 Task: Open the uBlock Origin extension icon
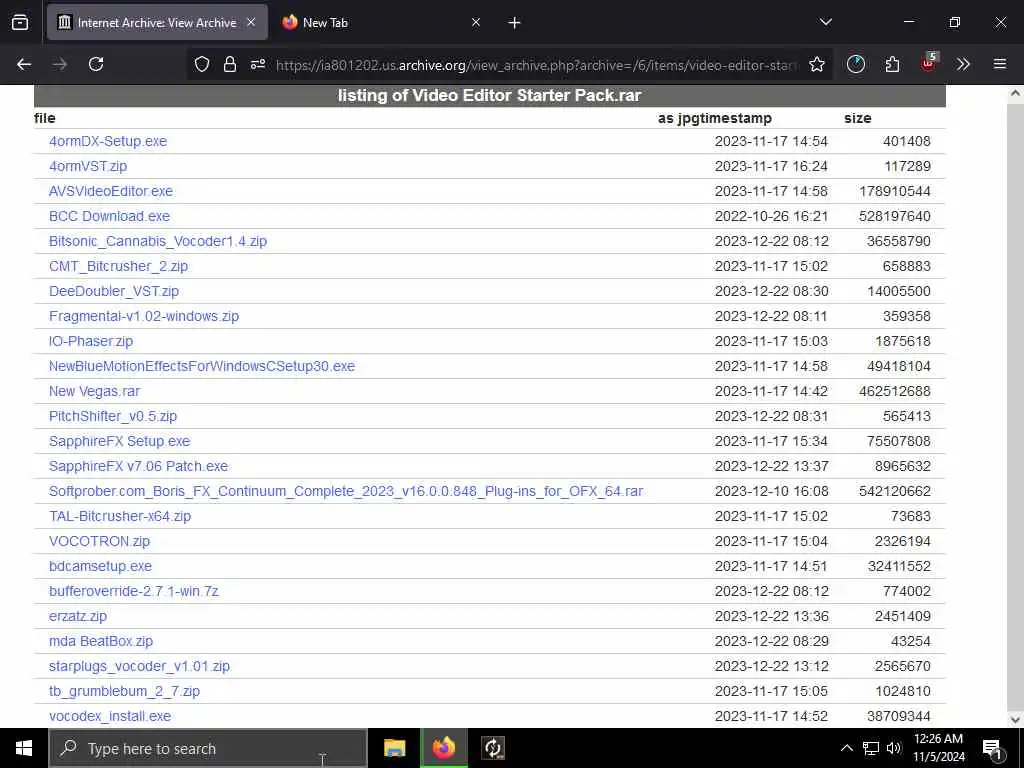[x=928, y=63]
